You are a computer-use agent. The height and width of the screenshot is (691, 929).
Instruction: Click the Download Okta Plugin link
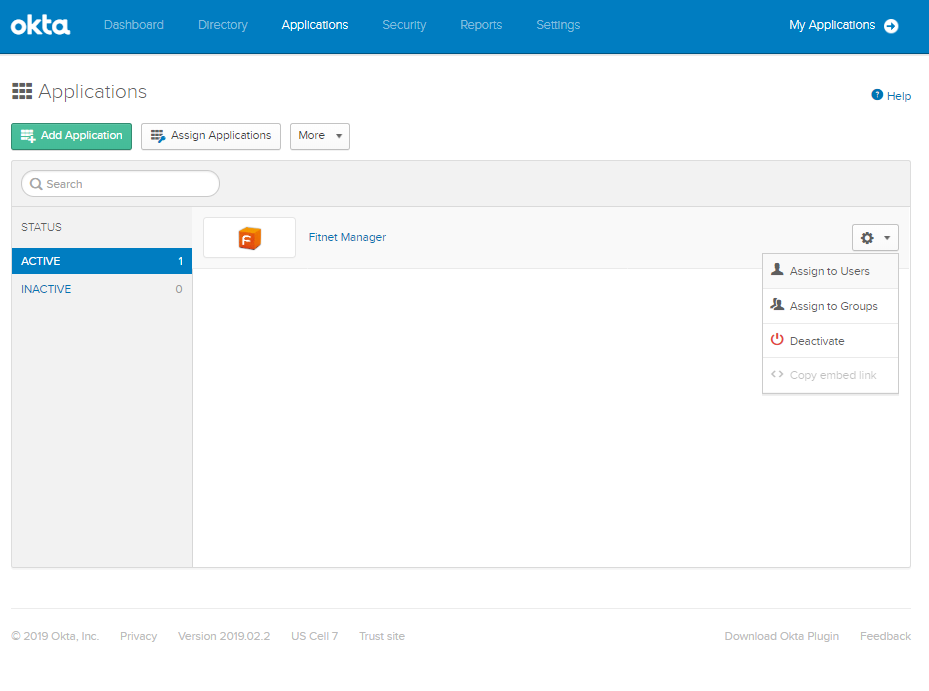pyautogui.click(x=781, y=636)
